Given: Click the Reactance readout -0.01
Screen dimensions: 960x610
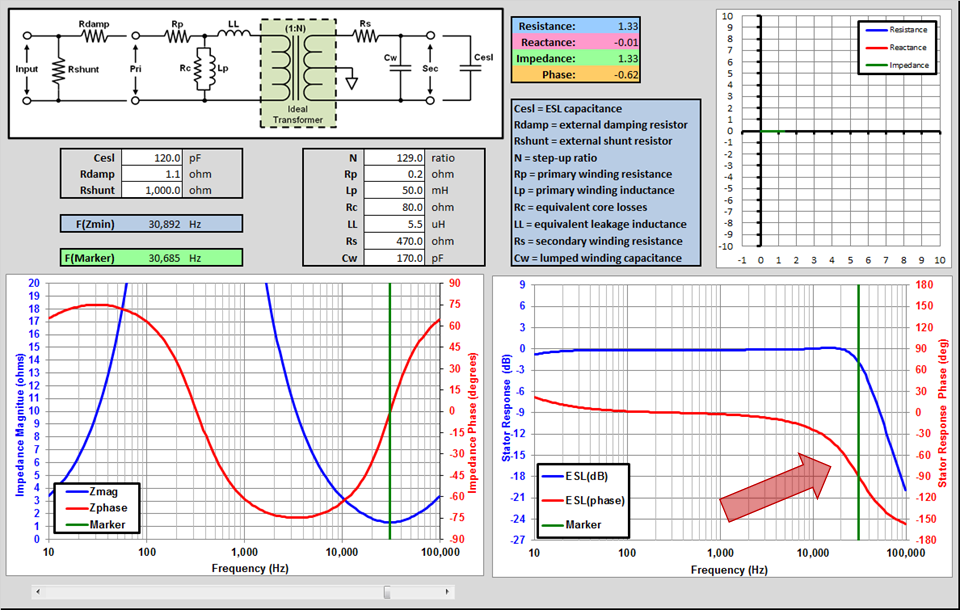Looking at the screenshot, I should coord(576,42).
